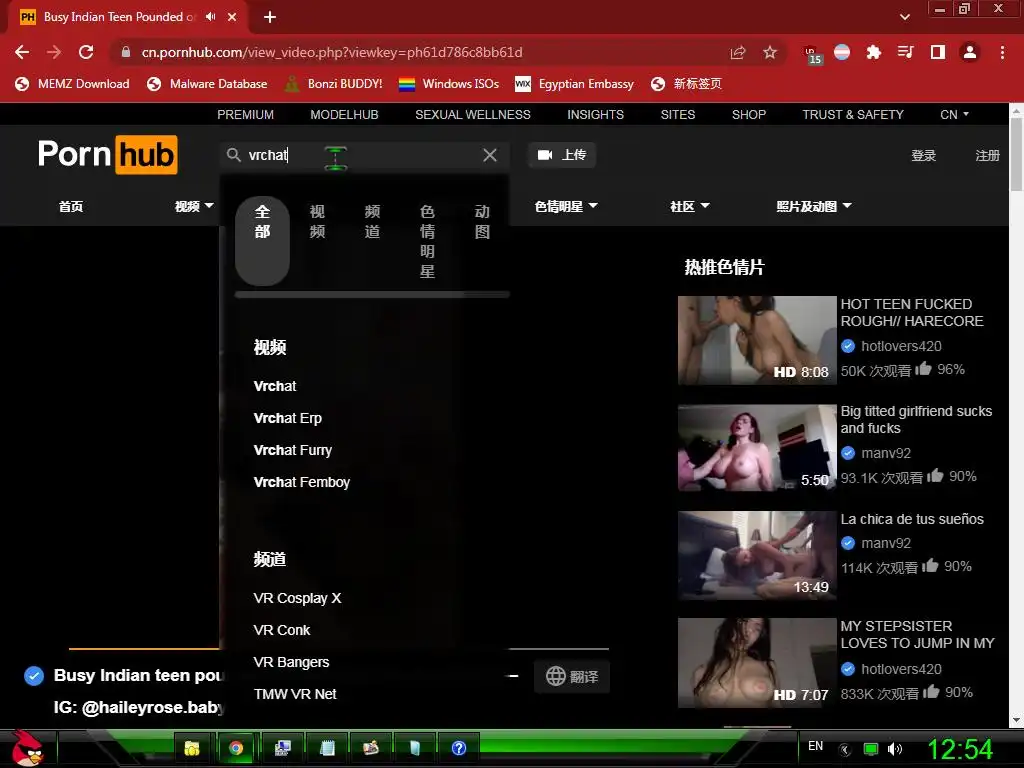Expand the 照片及动图 dropdown
Viewport: 1024px width, 768px height.
(814, 206)
